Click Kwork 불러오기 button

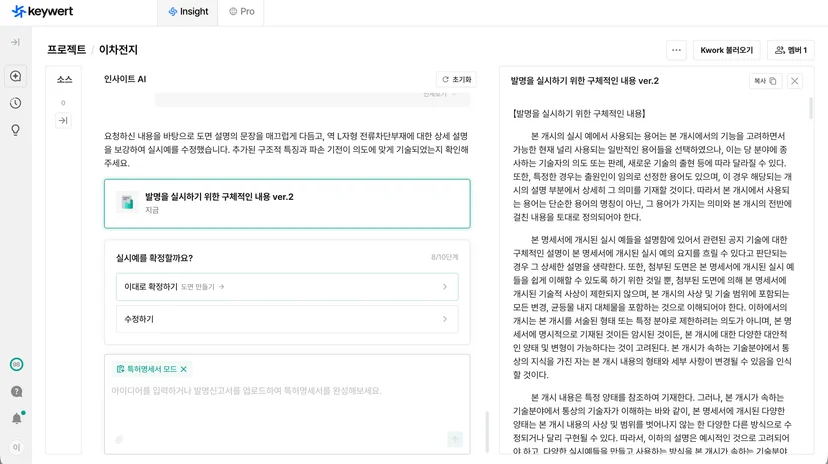[x=727, y=50]
